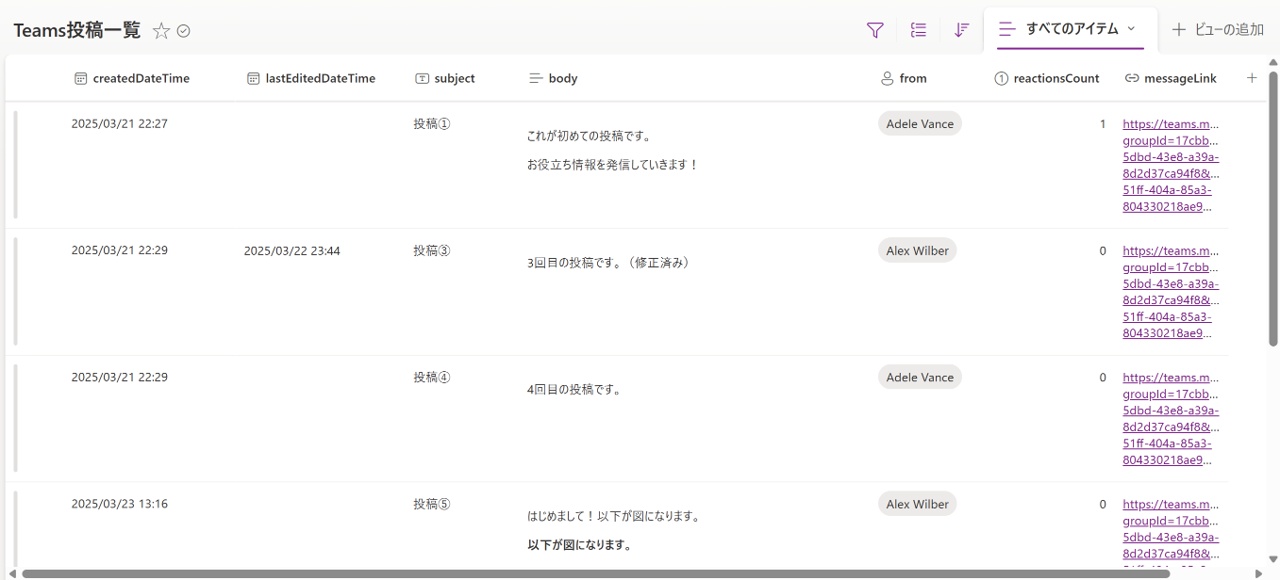Screen dimensions: 1280x580
Task: Favorite the list with star icon
Action: (x=161, y=31)
